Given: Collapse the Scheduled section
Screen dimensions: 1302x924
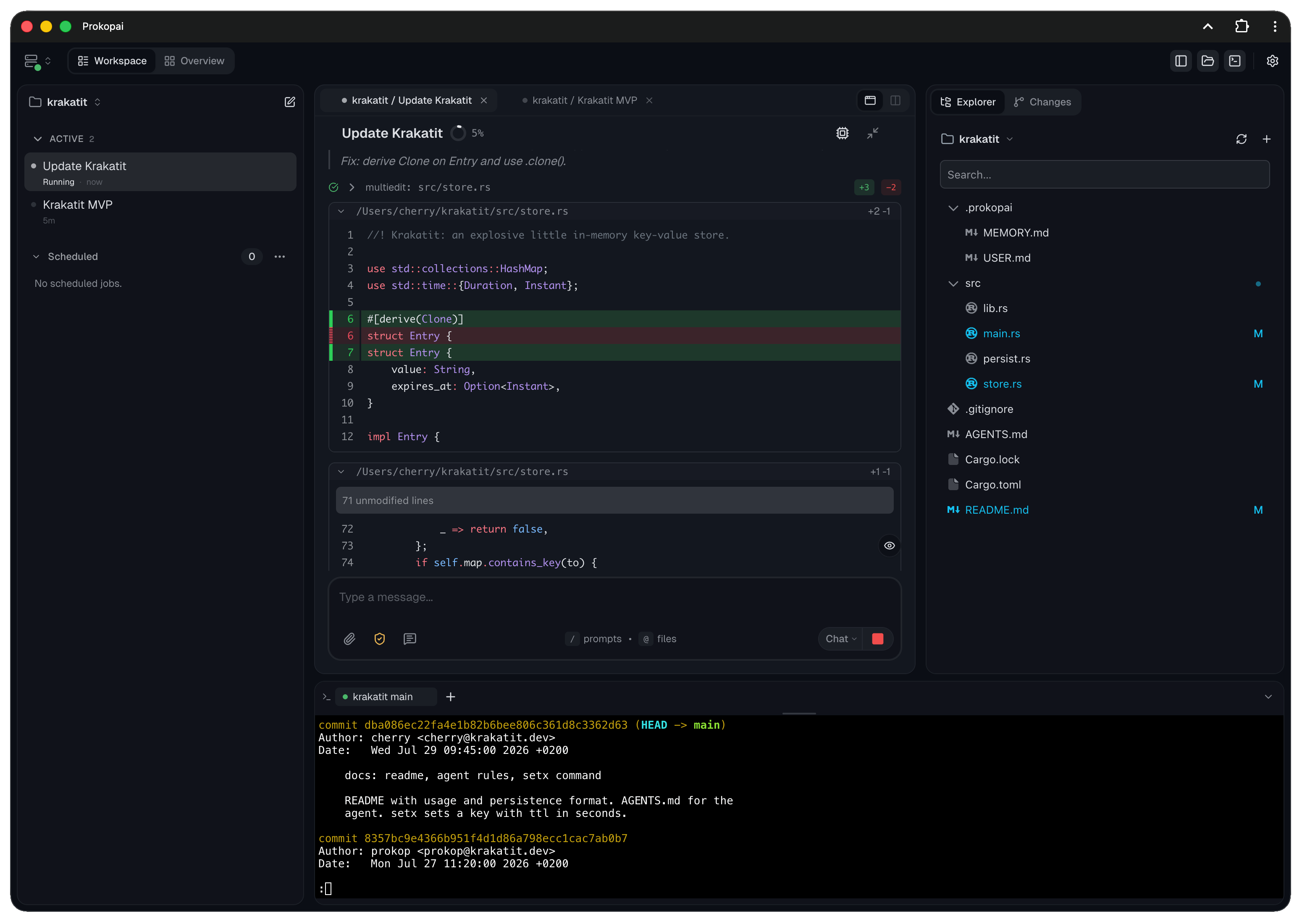Looking at the screenshot, I should click(x=37, y=257).
